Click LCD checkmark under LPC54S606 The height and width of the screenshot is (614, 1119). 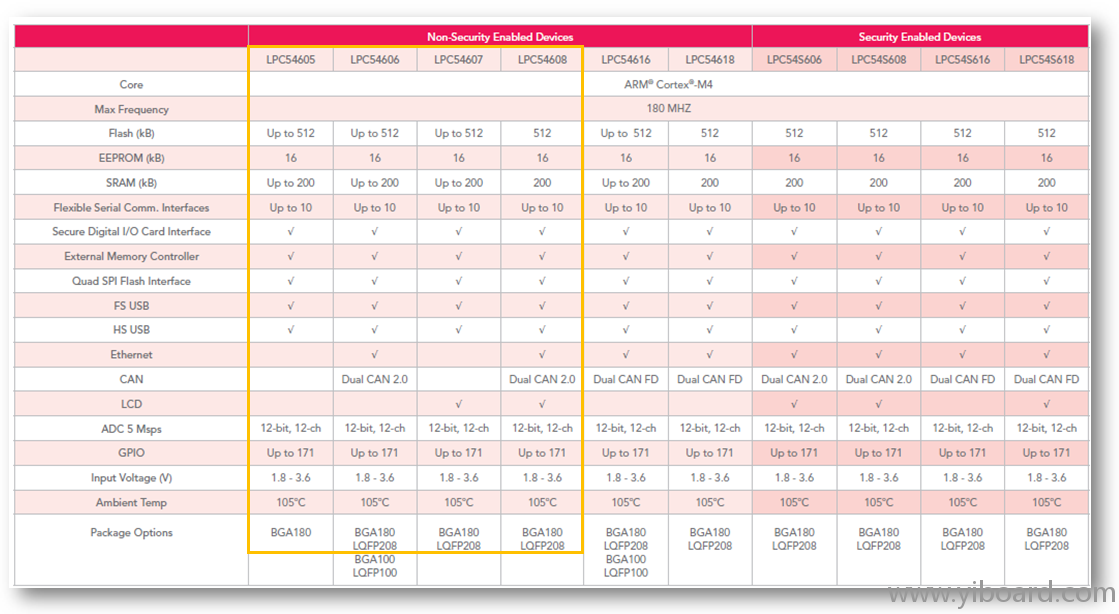click(x=794, y=404)
